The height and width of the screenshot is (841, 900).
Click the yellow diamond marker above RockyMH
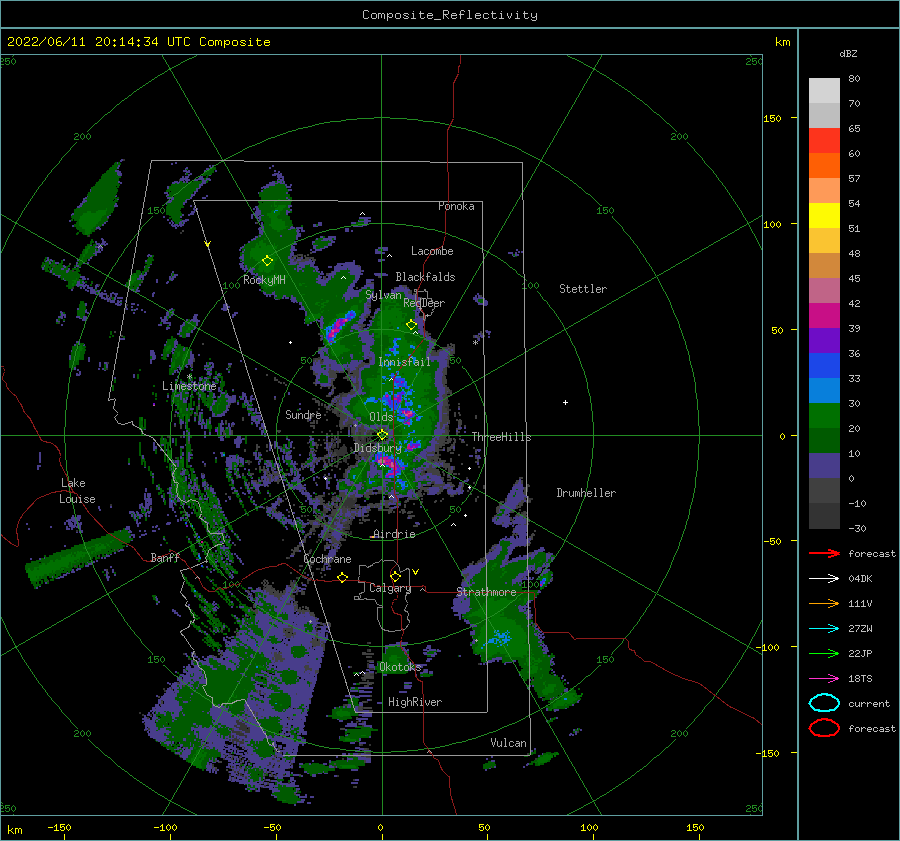tap(267, 261)
